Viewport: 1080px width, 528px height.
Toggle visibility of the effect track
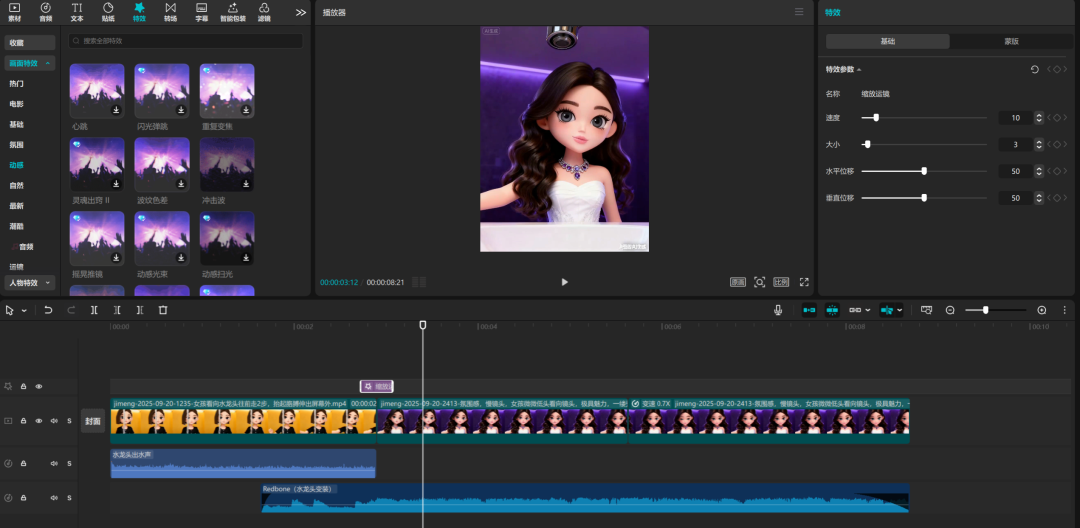pyautogui.click(x=39, y=386)
